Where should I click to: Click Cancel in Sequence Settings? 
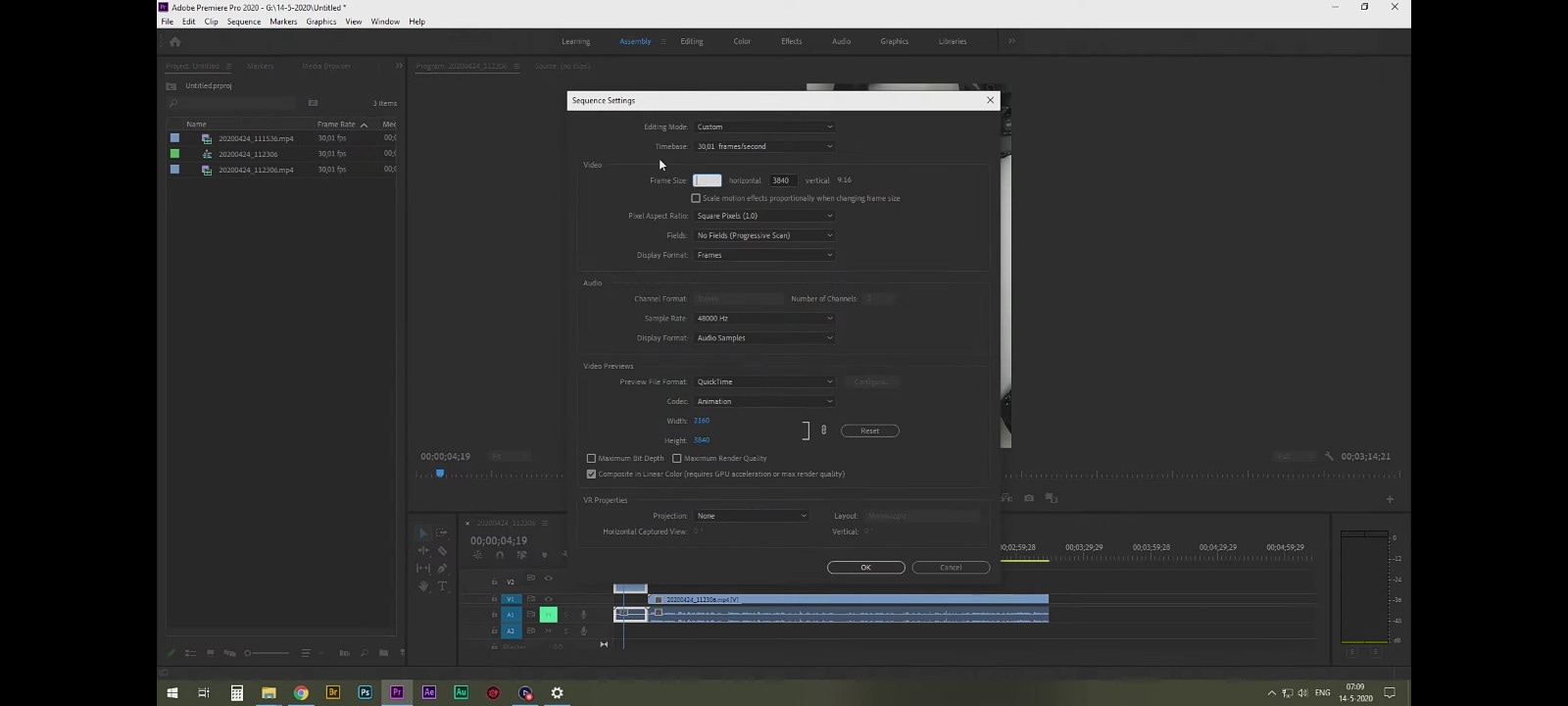tap(951, 567)
